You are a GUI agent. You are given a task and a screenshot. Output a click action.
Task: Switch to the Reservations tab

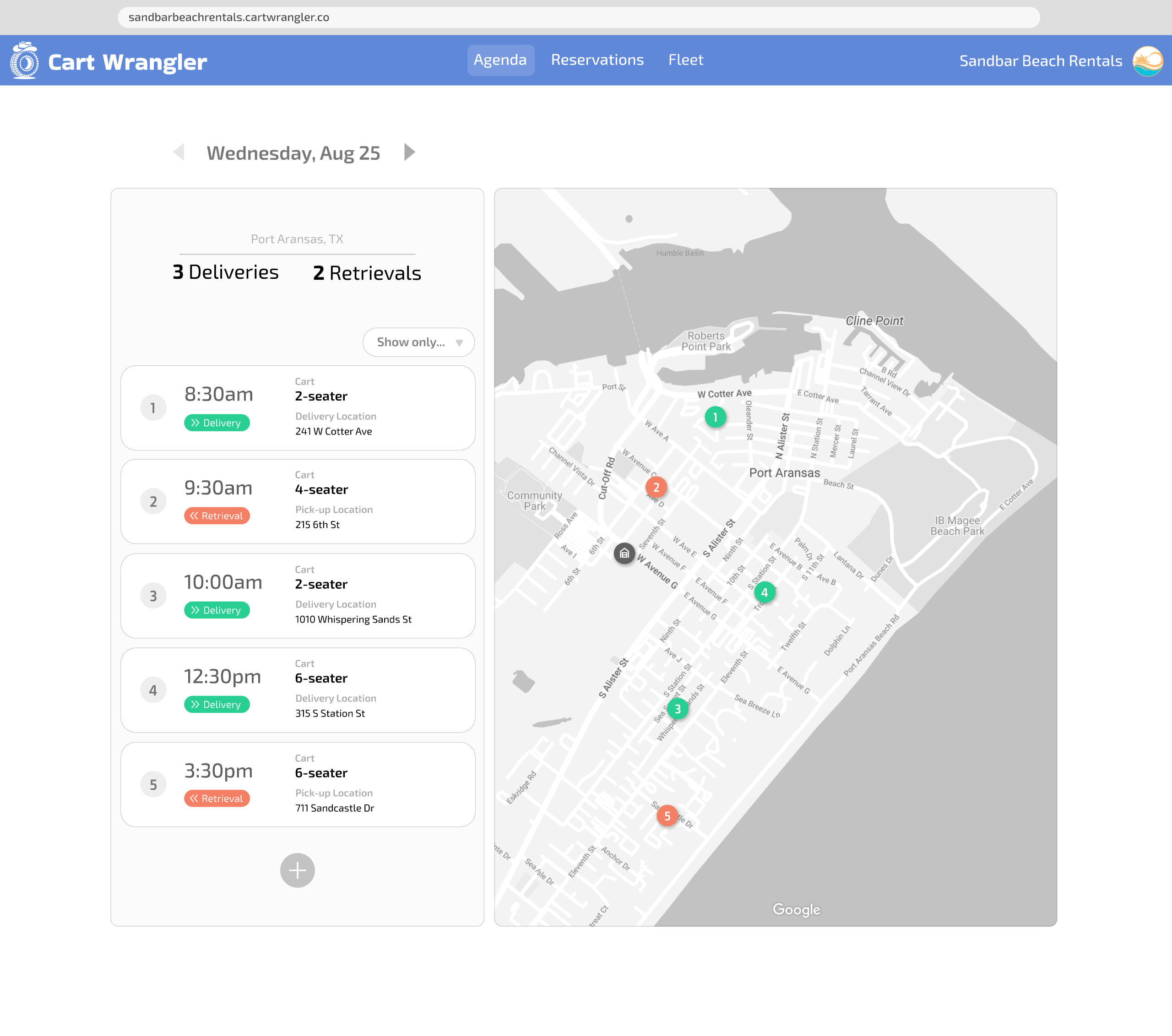[x=597, y=60]
